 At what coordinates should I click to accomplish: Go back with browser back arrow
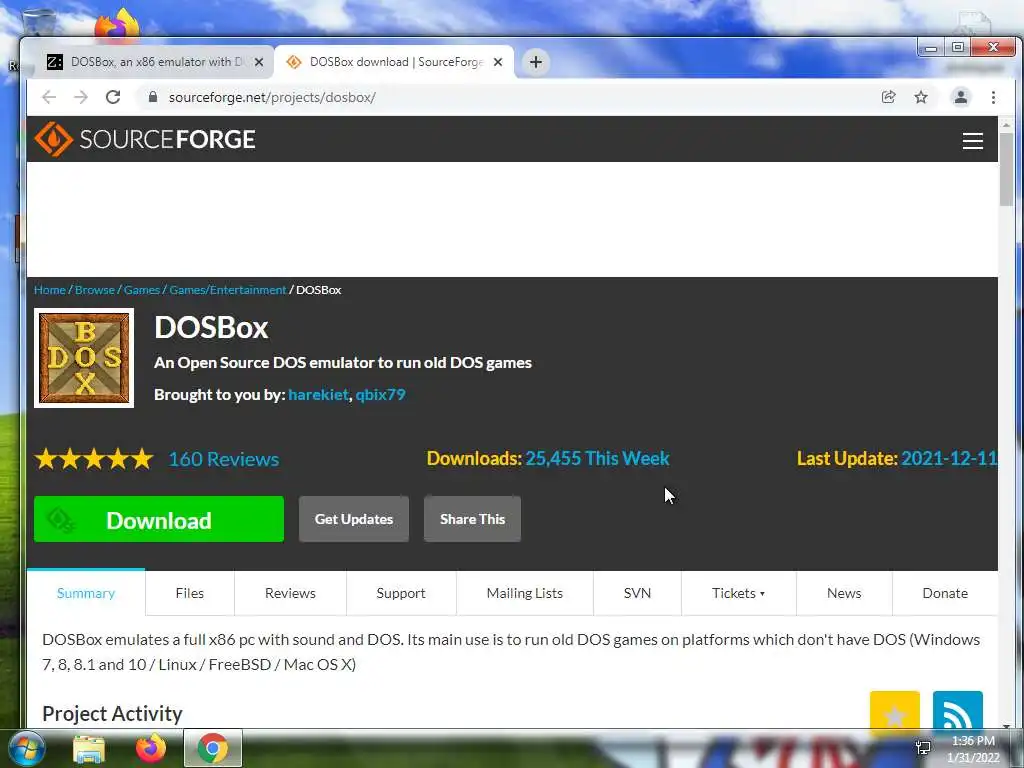pos(49,97)
